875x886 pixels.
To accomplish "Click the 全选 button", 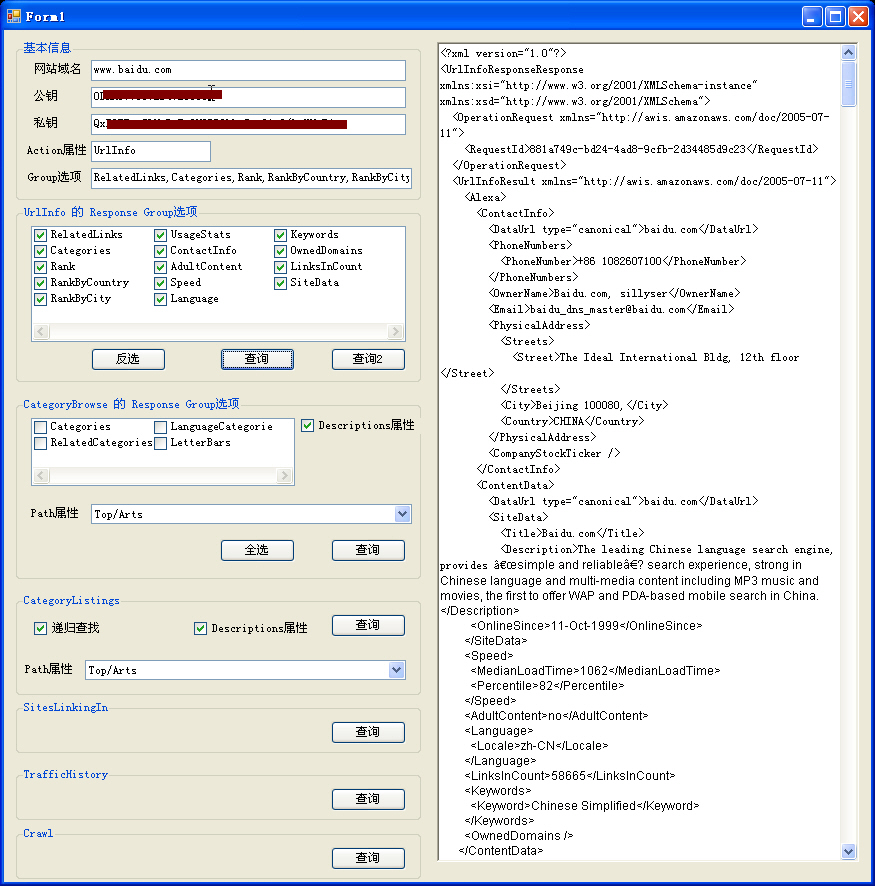I will [257, 550].
